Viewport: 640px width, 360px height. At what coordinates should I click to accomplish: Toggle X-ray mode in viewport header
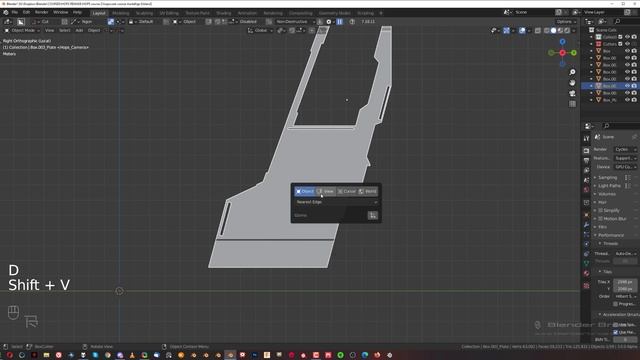click(x=538, y=31)
